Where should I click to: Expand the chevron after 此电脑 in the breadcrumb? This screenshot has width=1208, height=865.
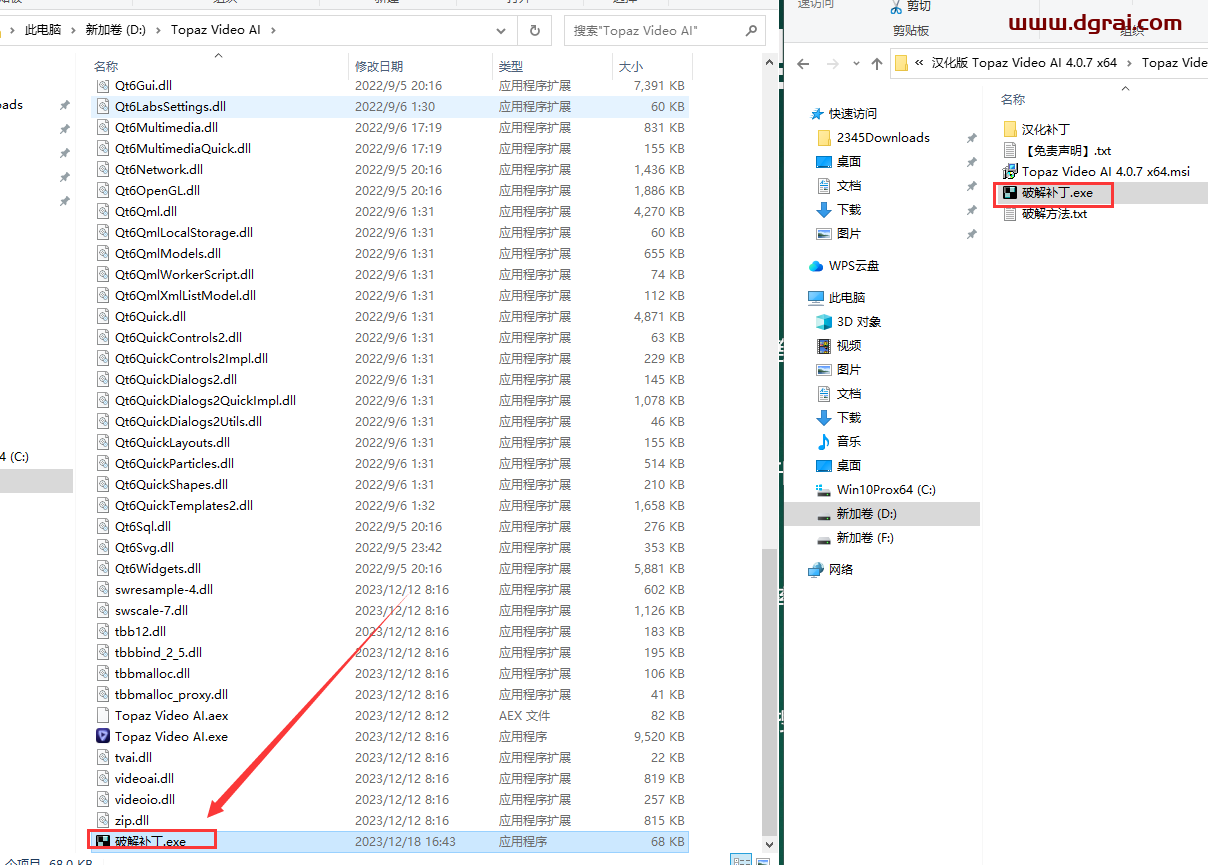pyautogui.click(x=73, y=30)
